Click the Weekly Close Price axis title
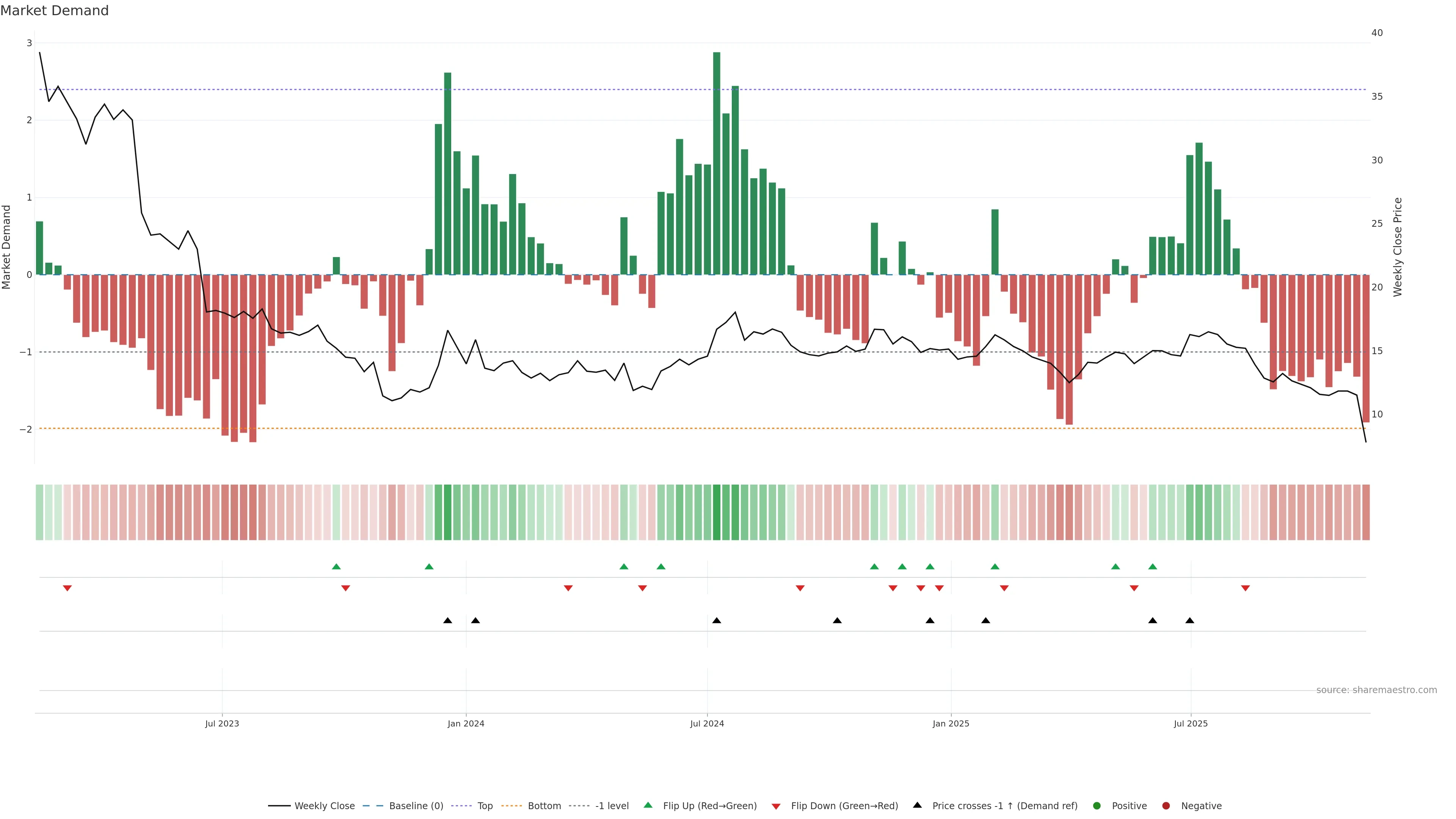The image size is (1456, 819). (x=1398, y=247)
